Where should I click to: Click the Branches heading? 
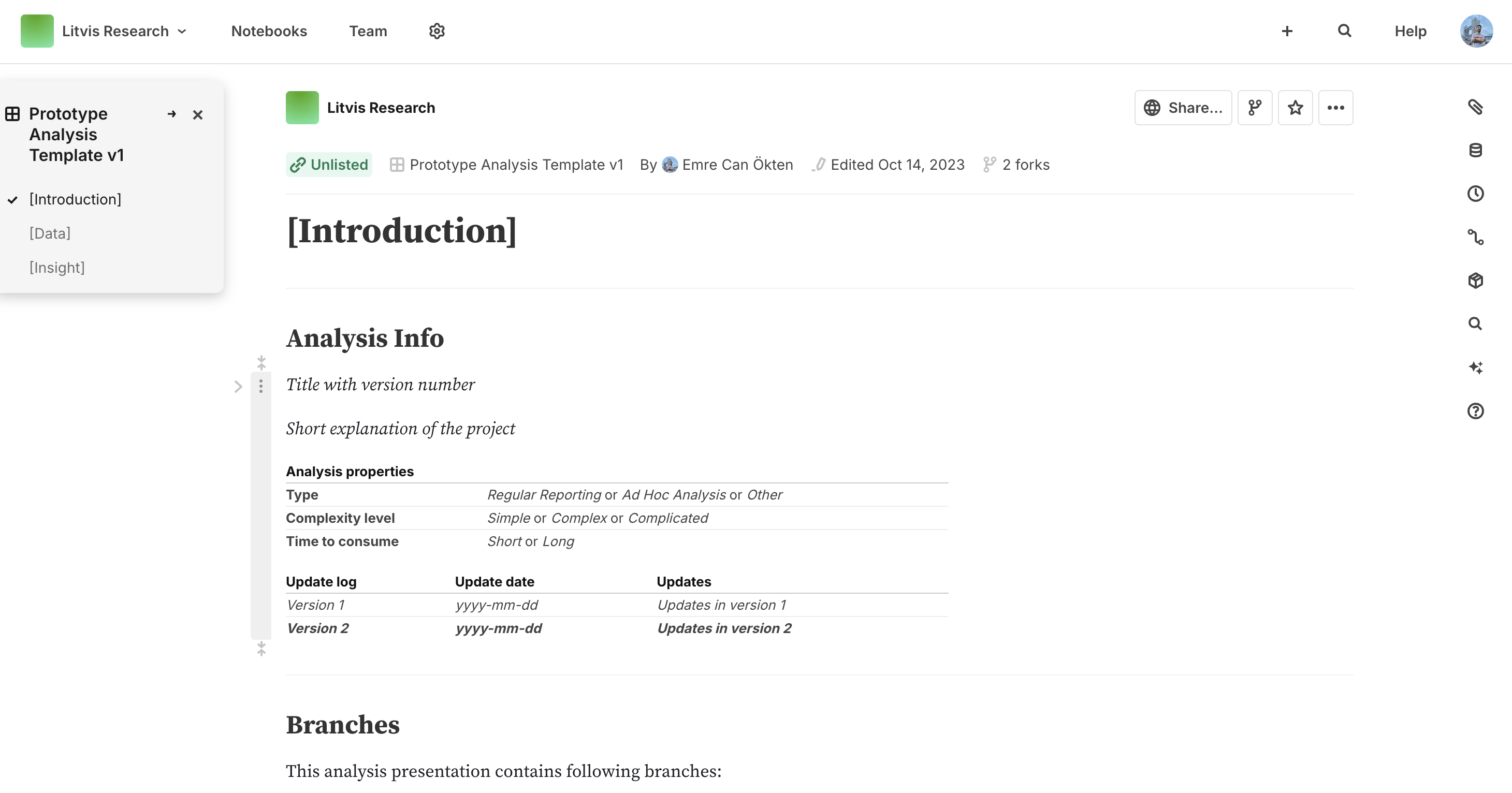[343, 725]
